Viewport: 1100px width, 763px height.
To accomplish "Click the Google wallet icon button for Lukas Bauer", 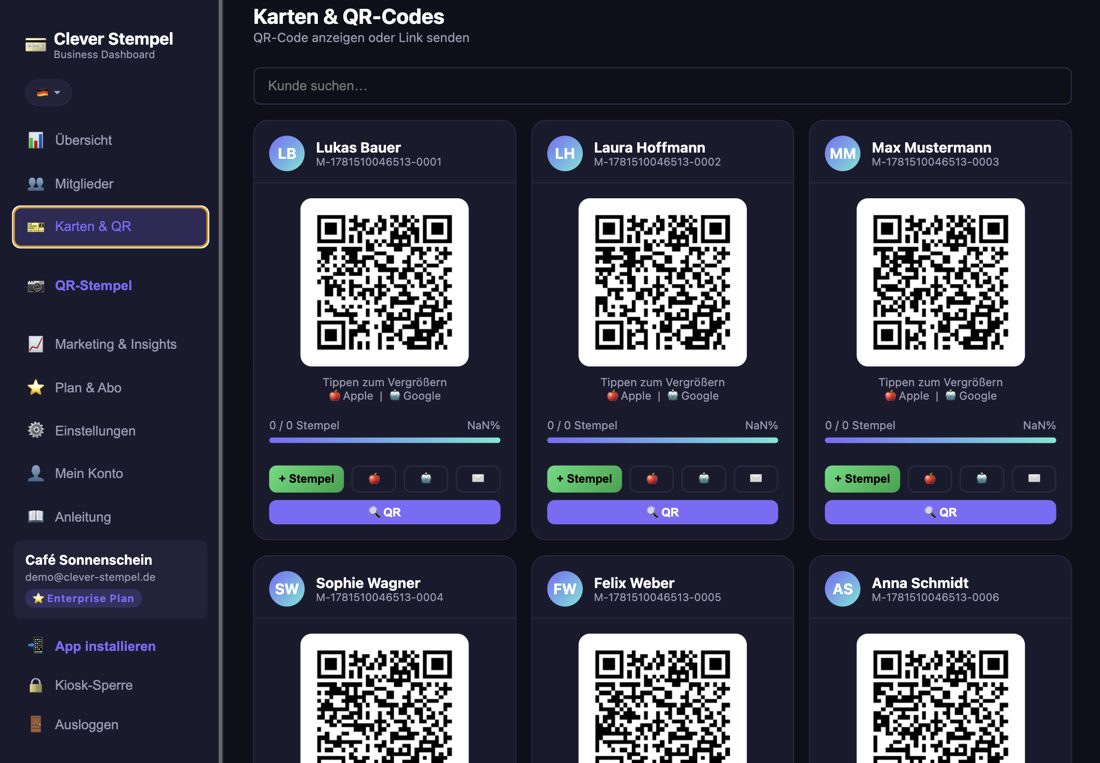I will 426,479.
